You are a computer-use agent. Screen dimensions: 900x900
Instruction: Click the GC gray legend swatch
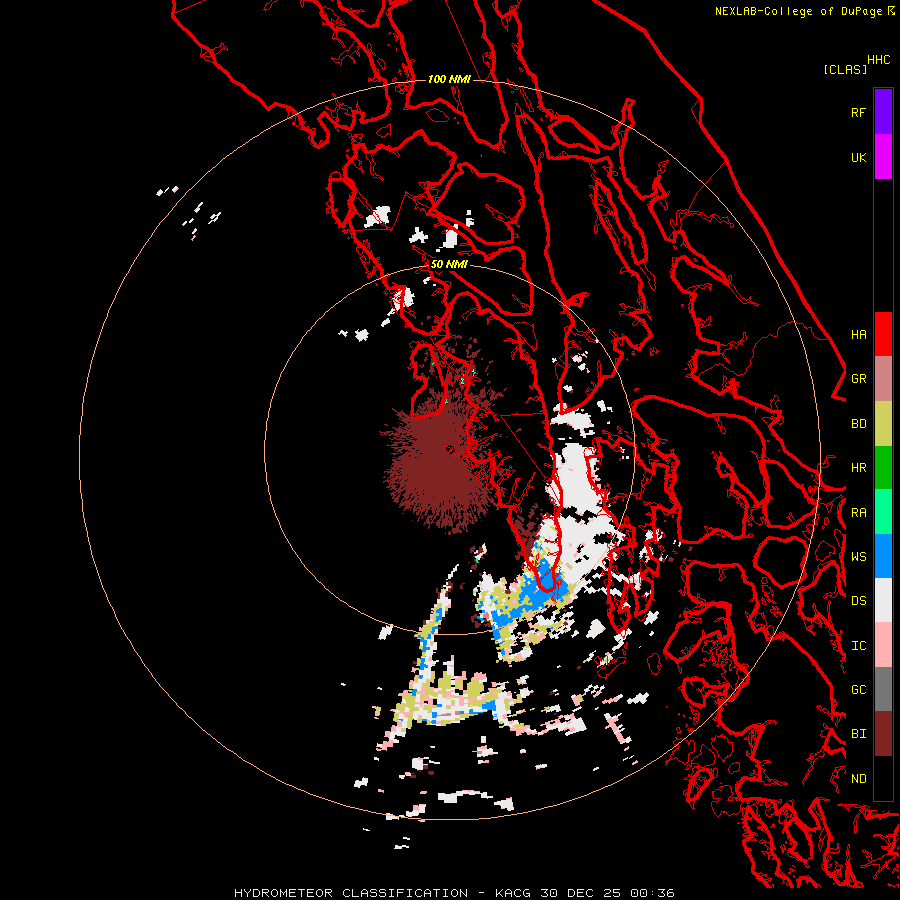coord(883,689)
